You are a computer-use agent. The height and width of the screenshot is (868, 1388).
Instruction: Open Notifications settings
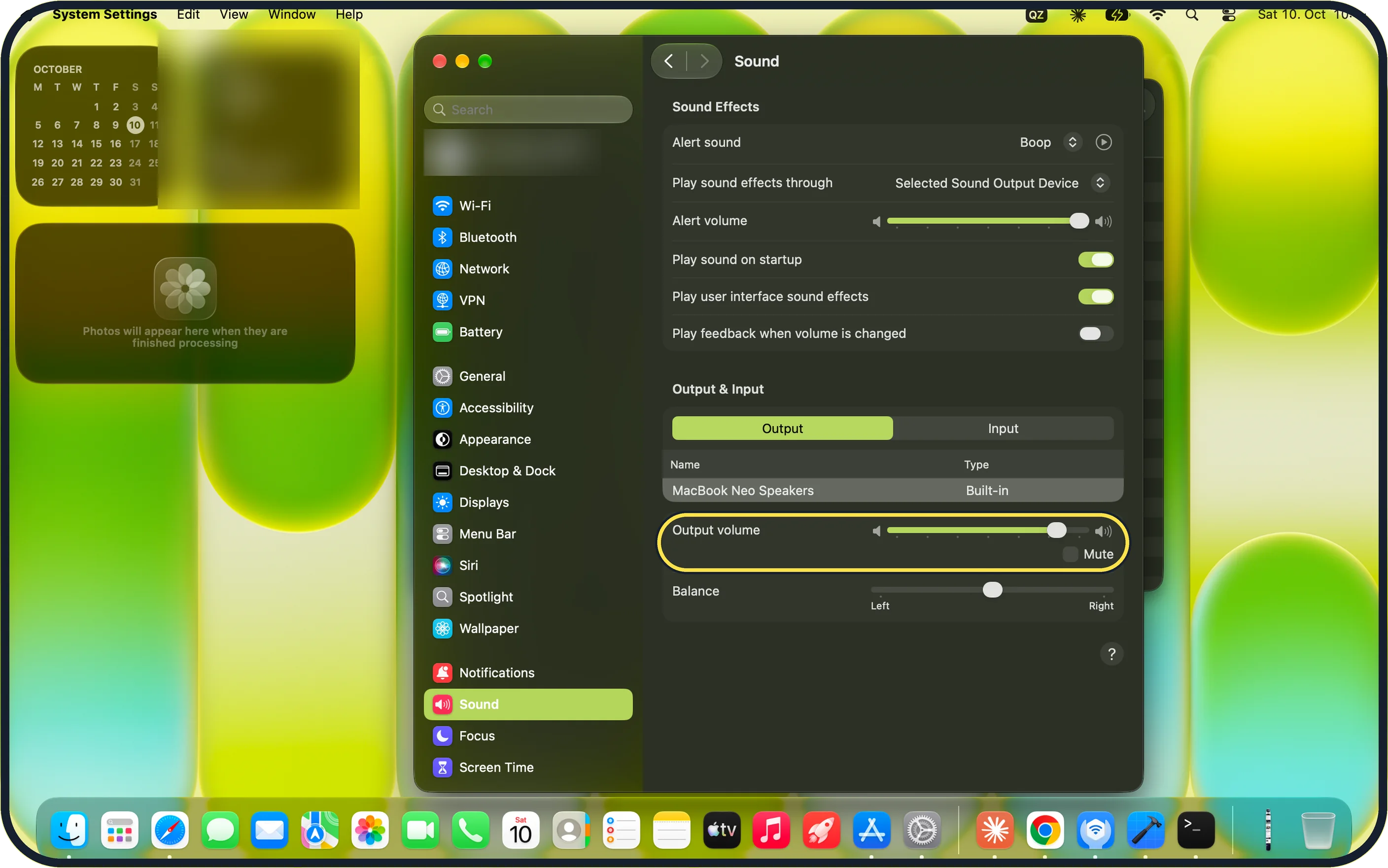coord(528,673)
